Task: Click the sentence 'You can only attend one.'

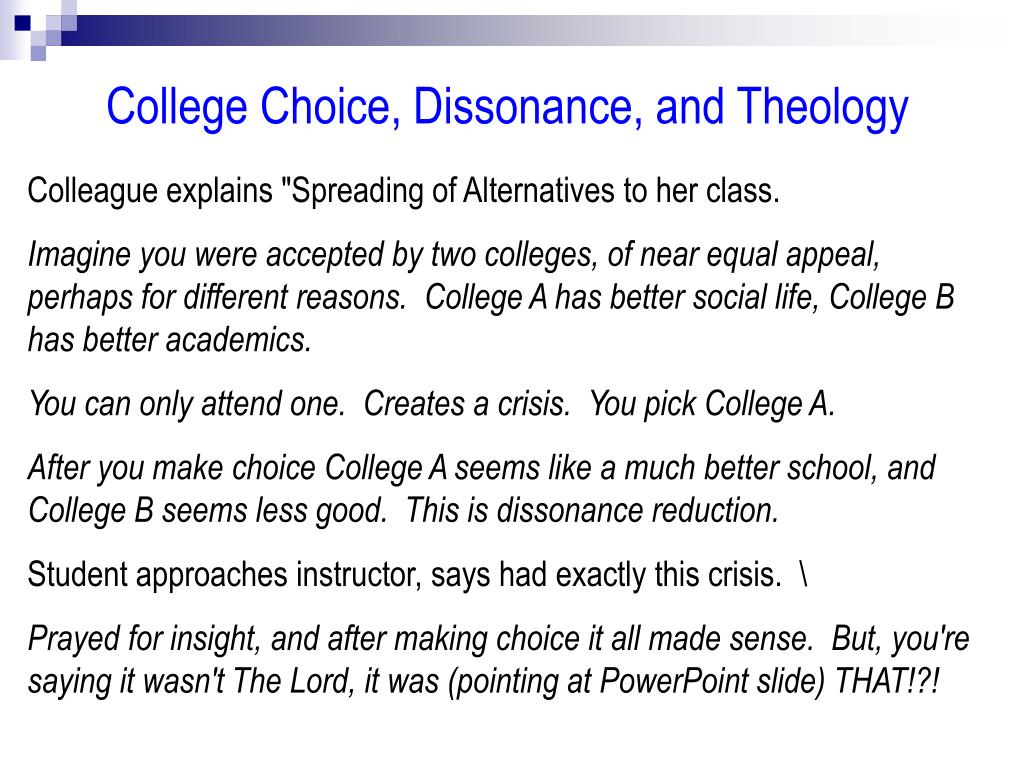Action: (187, 404)
